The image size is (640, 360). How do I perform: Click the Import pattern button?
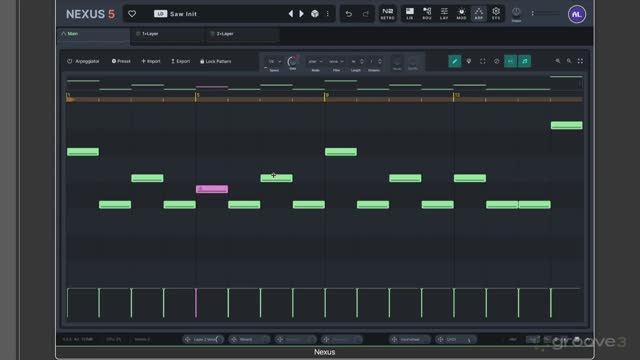[151, 61]
